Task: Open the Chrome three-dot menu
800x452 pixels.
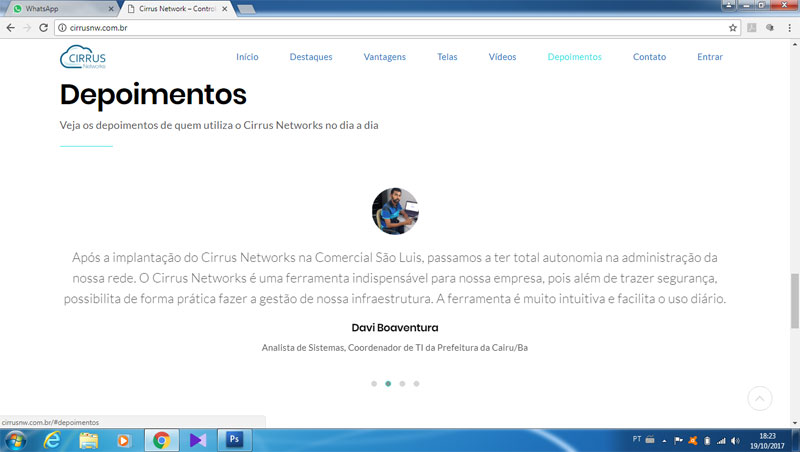Action: 789,28
